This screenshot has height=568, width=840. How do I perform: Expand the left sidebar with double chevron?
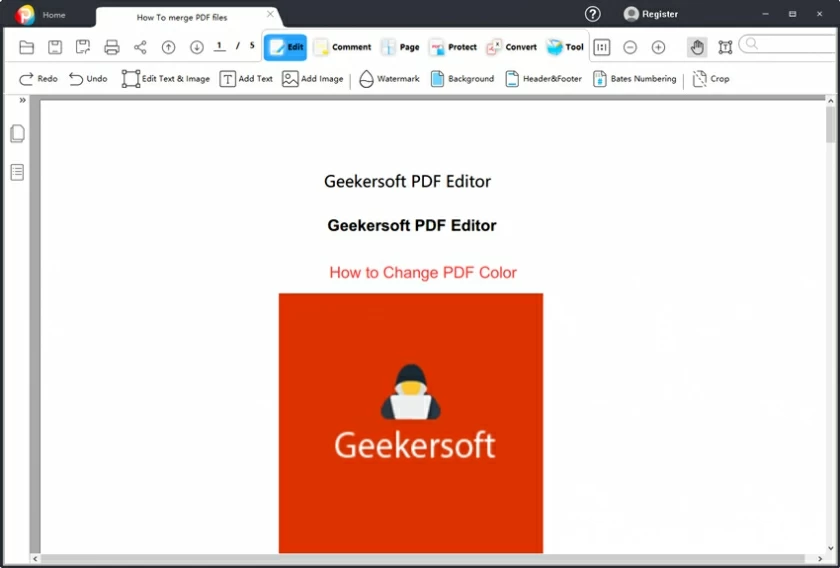pyautogui.click(x=22, y=100)
